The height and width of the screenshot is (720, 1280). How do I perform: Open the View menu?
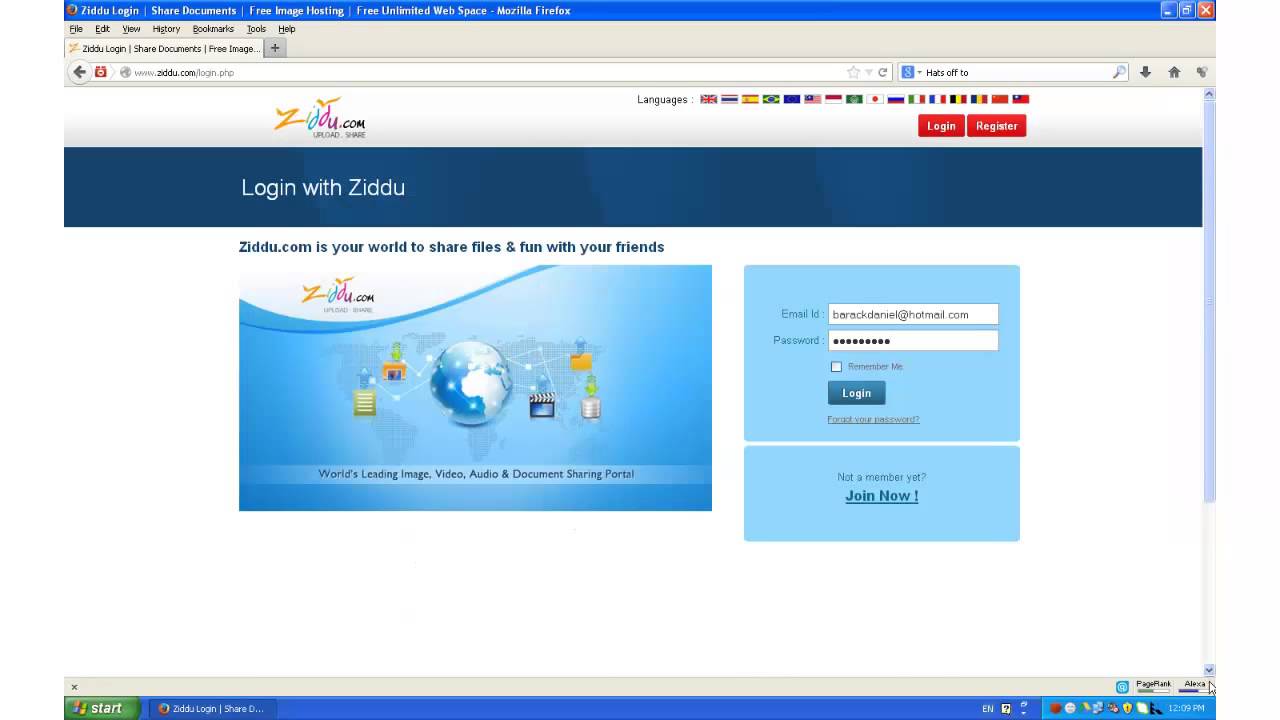(131, 29)
